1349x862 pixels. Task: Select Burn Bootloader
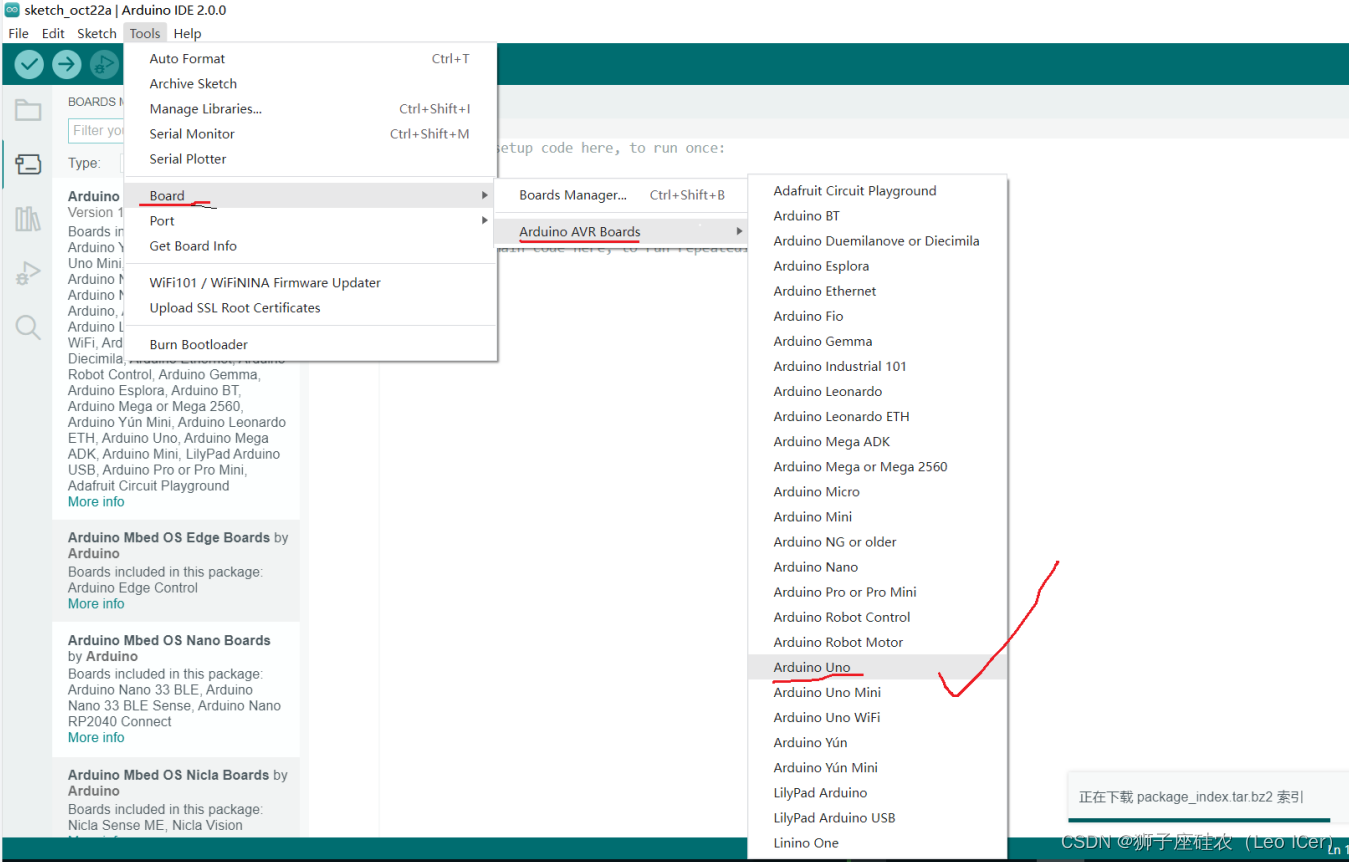[310, 345]
